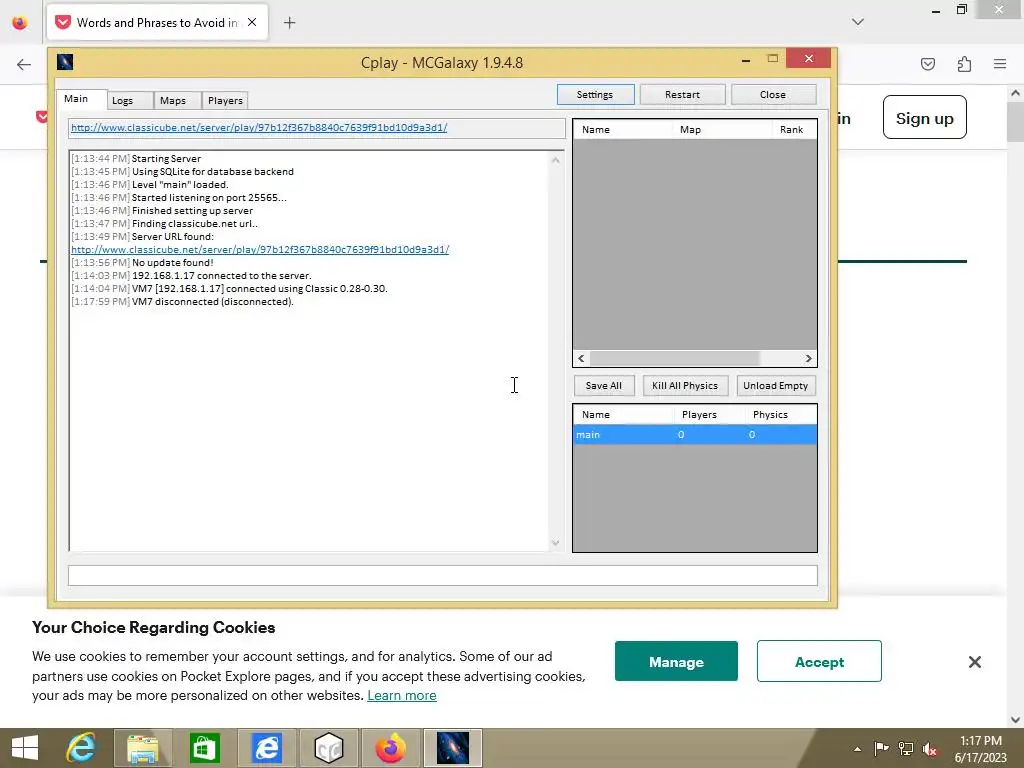
Task: Focus the command input field at bottom
Action: (x=443, y=575)
